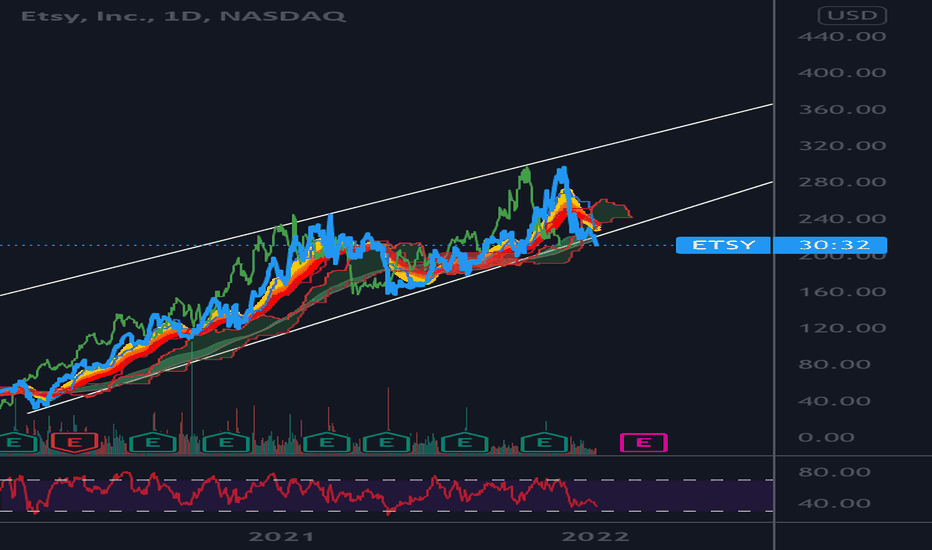Click the 280.00 price axis label
Viewport: 932px width, 550px height.
click(x=842, y=183)
